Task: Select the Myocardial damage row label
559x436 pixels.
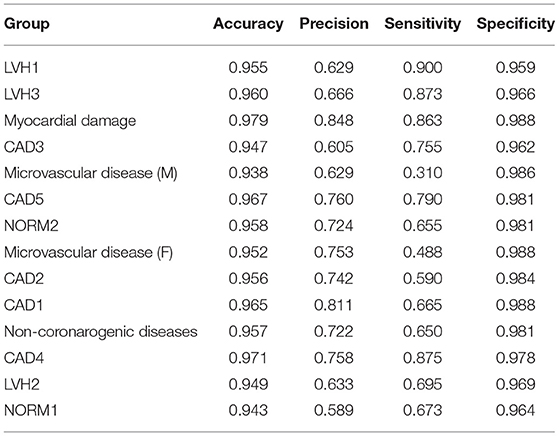Action: click(x=70, y=121)
